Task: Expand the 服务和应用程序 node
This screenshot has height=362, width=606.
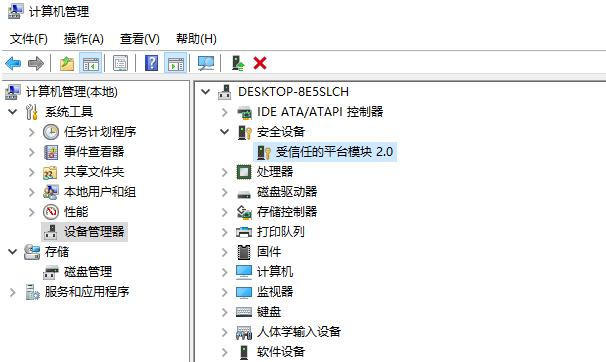Action: click(x=13, y=292)
